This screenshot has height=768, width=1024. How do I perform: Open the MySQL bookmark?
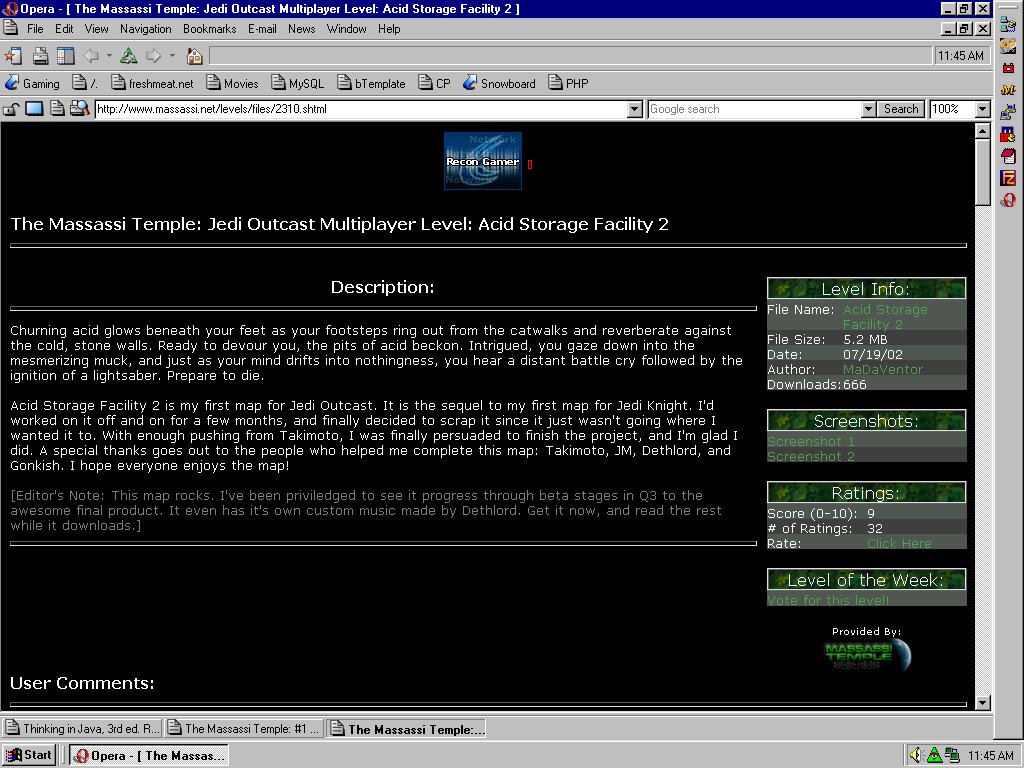coord(298,84)
